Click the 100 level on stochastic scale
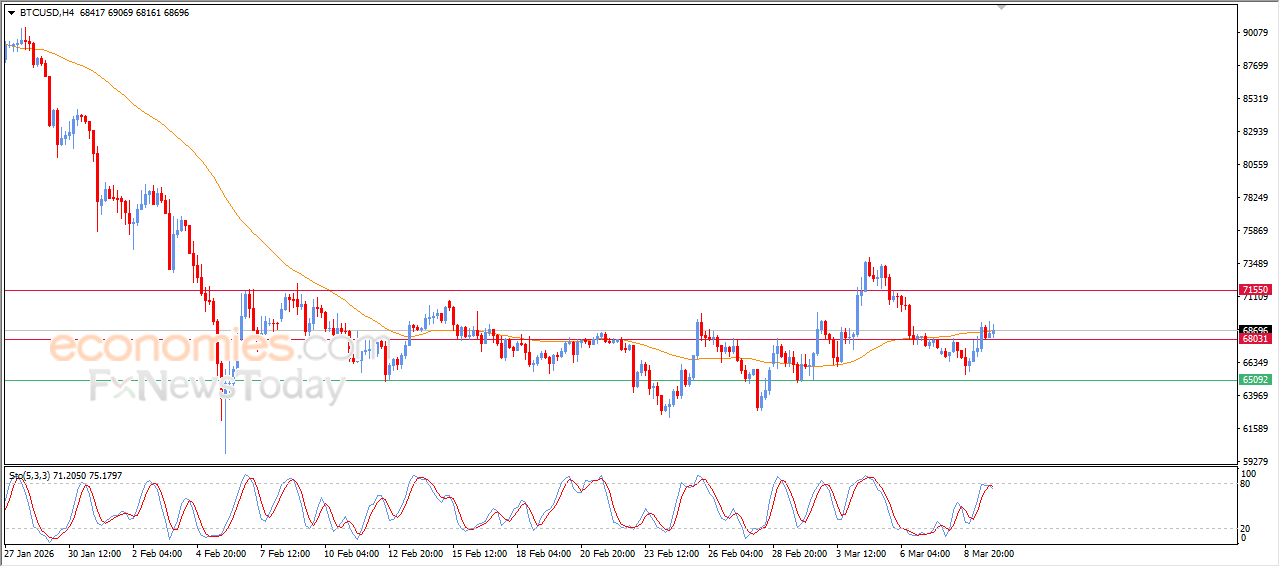 pos(1249,473)
